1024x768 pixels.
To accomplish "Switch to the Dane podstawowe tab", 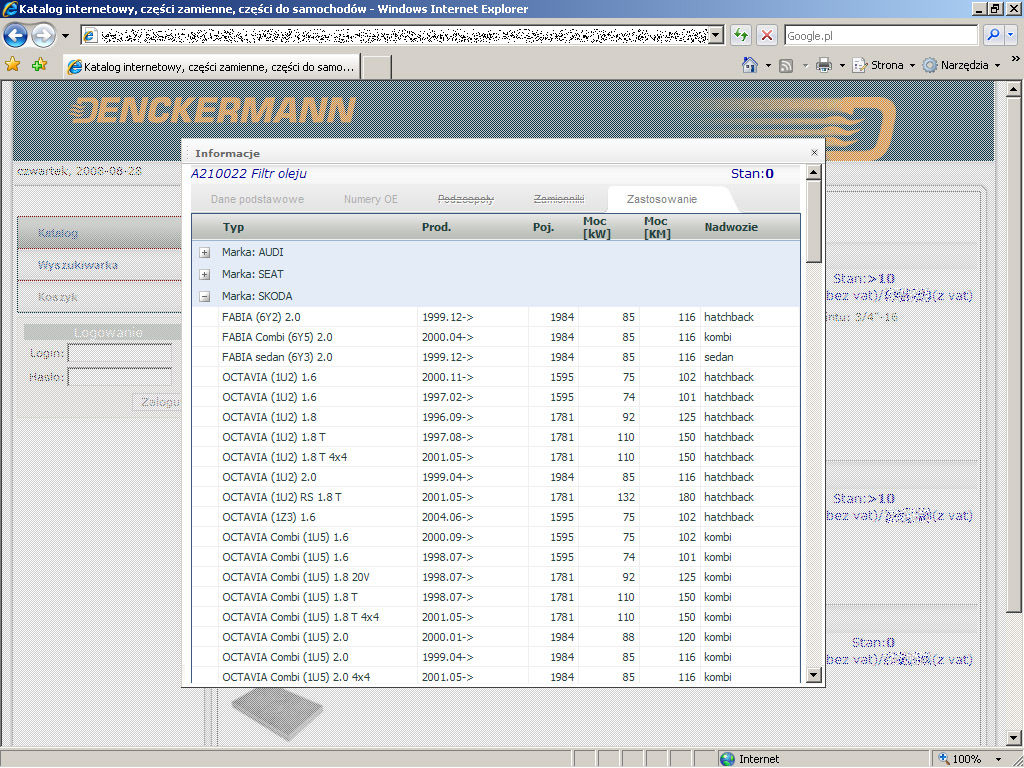I will [257, 199].
